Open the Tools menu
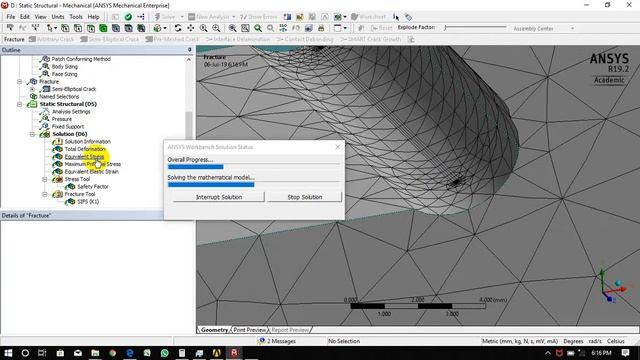The height and width of the screenshot is (360, 640). click(76, 17)
